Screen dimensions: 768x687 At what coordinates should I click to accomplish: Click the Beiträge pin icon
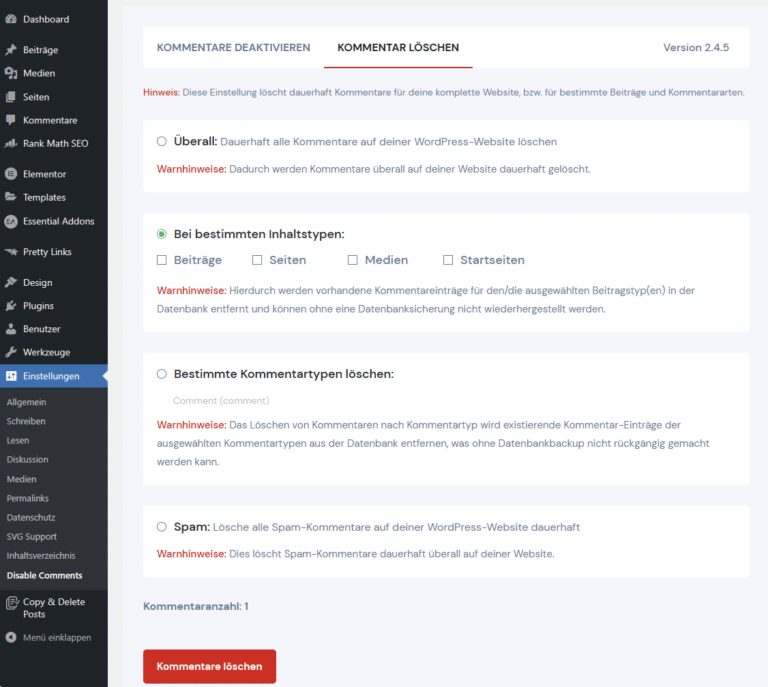coord(11,49)
